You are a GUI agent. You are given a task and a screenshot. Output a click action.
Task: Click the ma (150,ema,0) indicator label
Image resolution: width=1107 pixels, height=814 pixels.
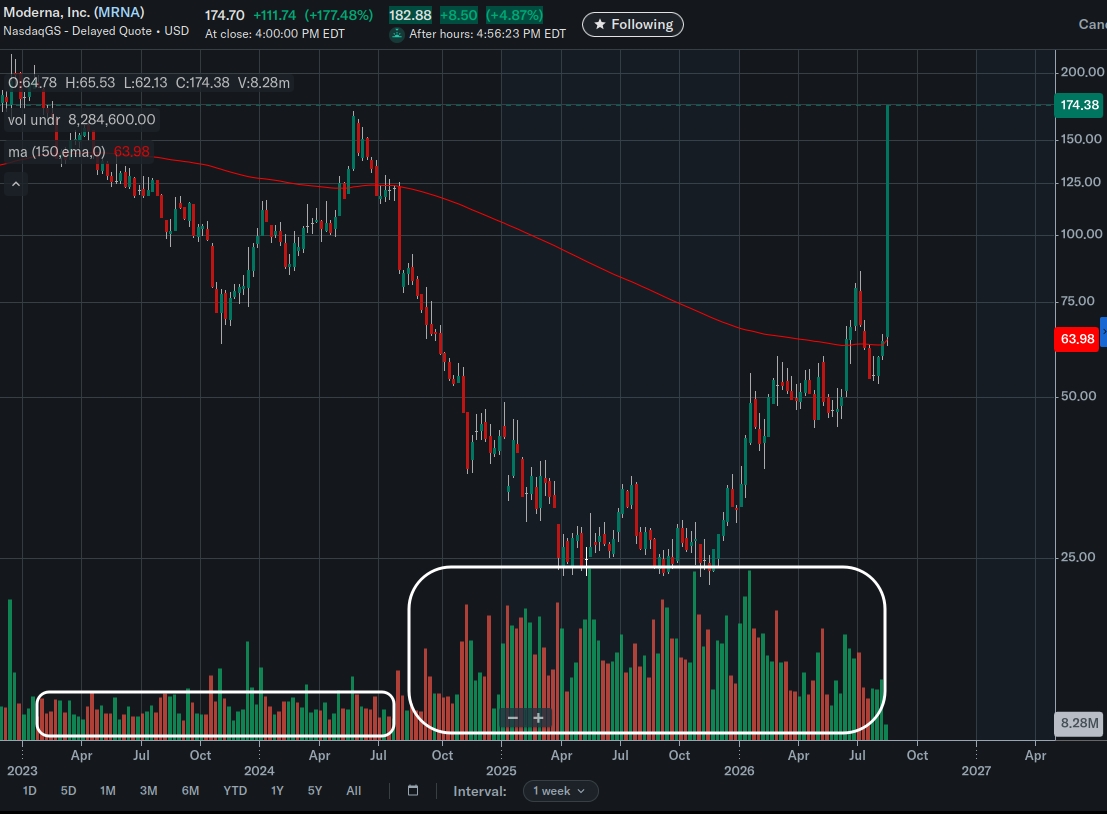tap(56, 152)
